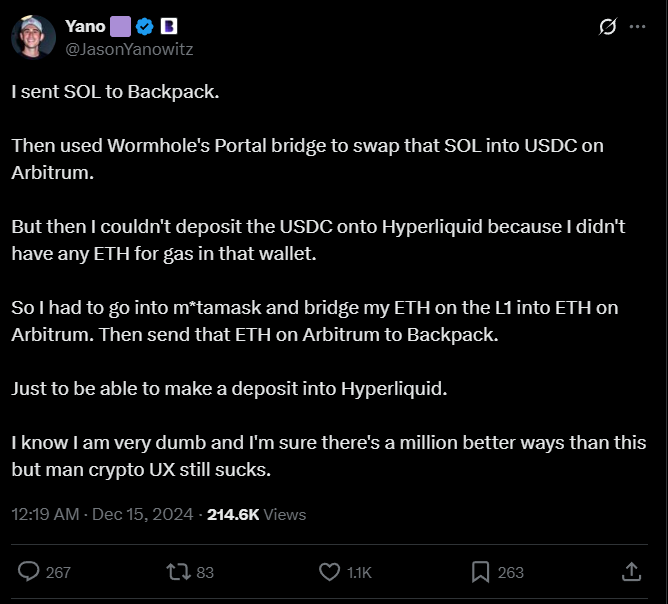
Task: Open the square B affiliation badge
Action: [x=169, y=26]
